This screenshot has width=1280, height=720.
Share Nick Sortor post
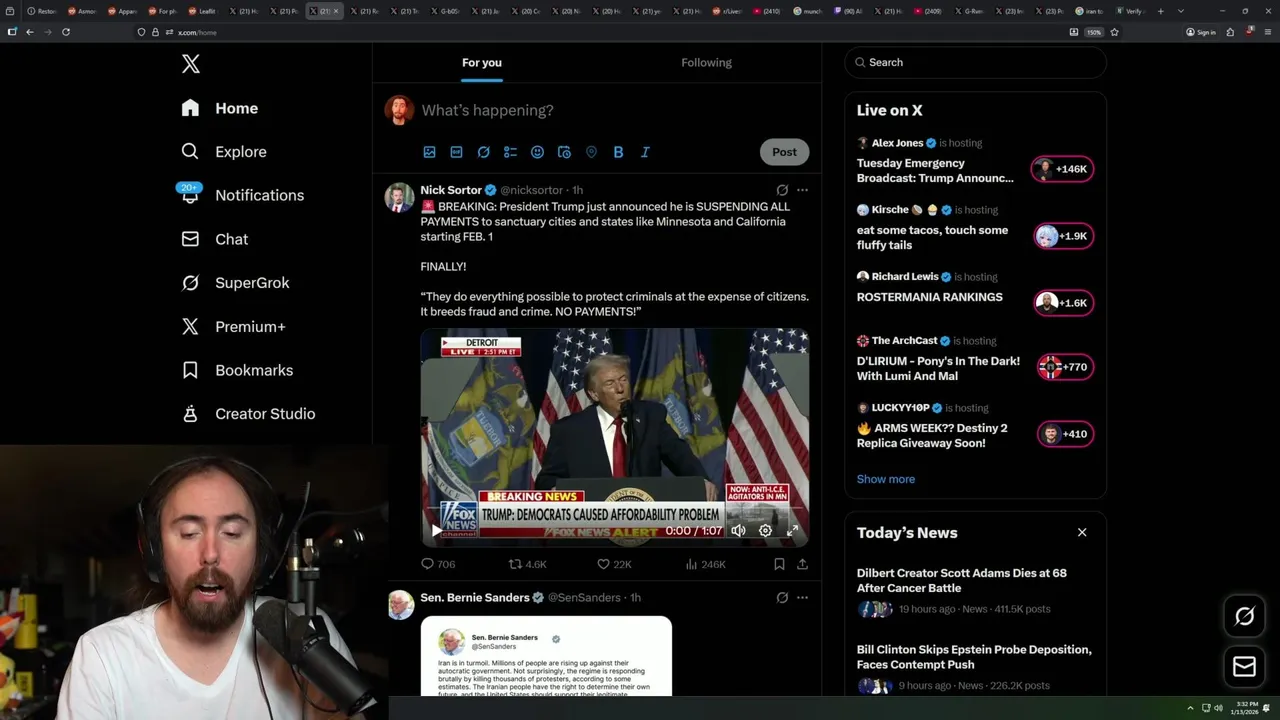pos(802,564)
